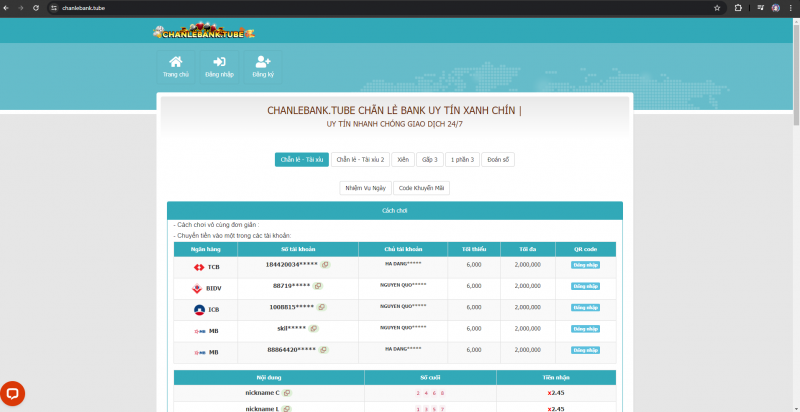Image resolution: width=800 pixels, height=412 pixels.
Task: Open site information icon beside the URL
Action: (x=54, y=8)
